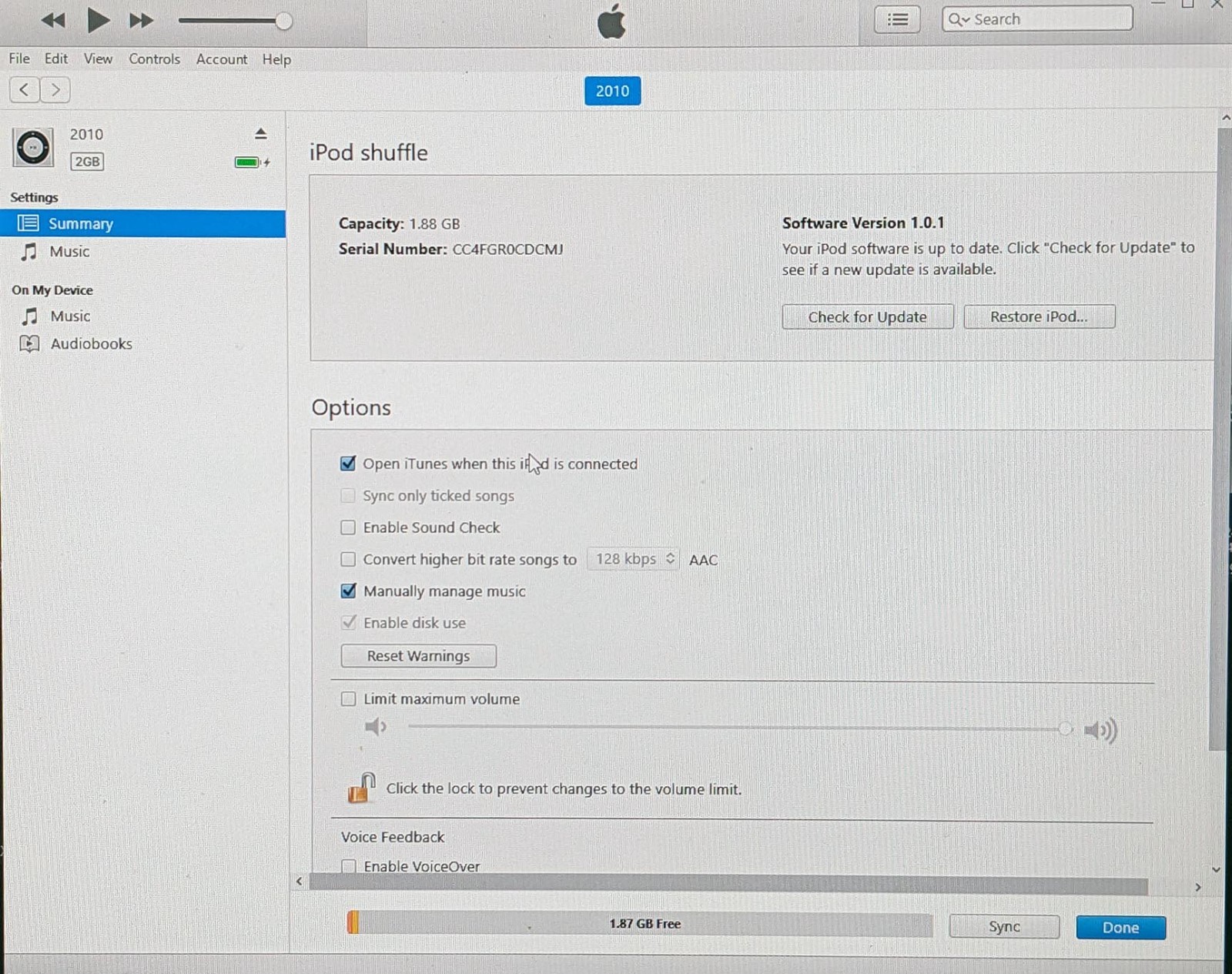Click the iPod shuffle device icon
This screenshot has height=974, width=1232.
(x=33, y=147)
